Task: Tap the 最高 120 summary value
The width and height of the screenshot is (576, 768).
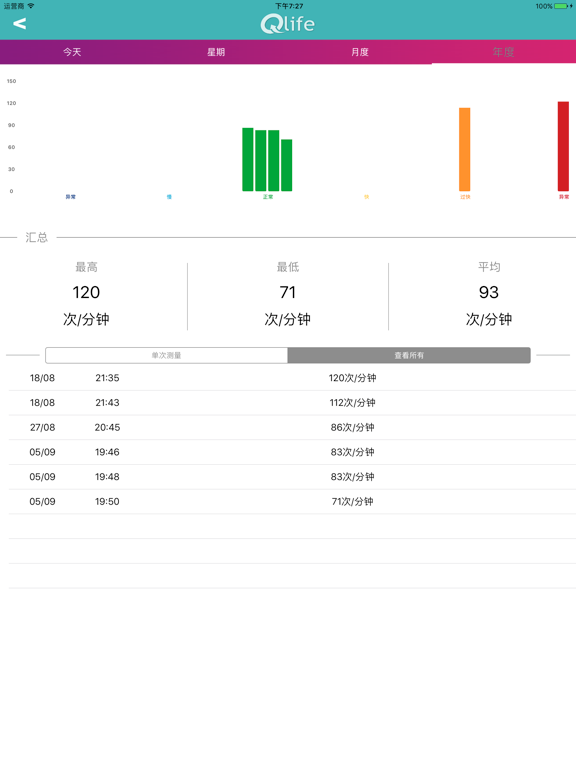Action: (86, 292)
